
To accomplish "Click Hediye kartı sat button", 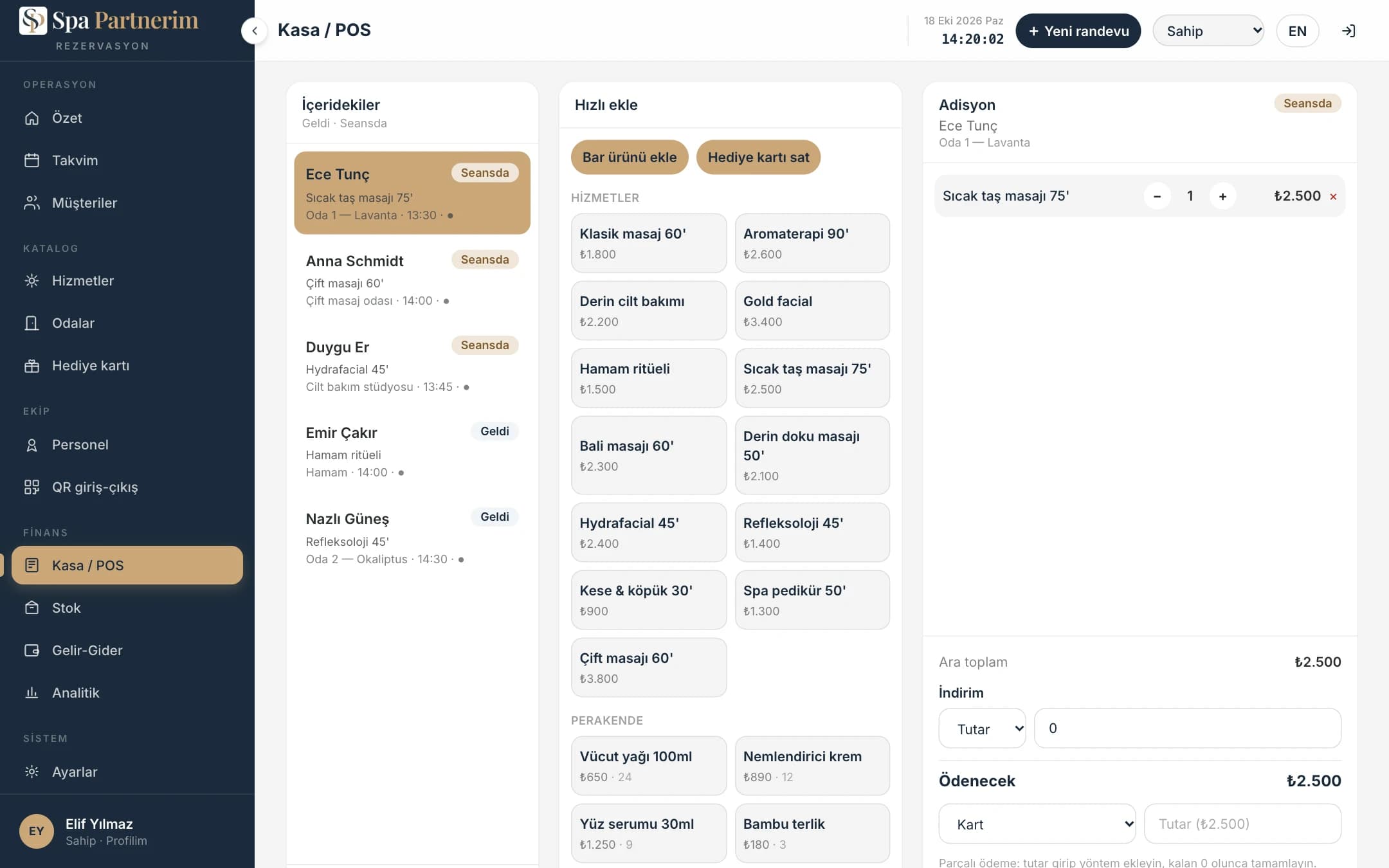I will point(758,157).
